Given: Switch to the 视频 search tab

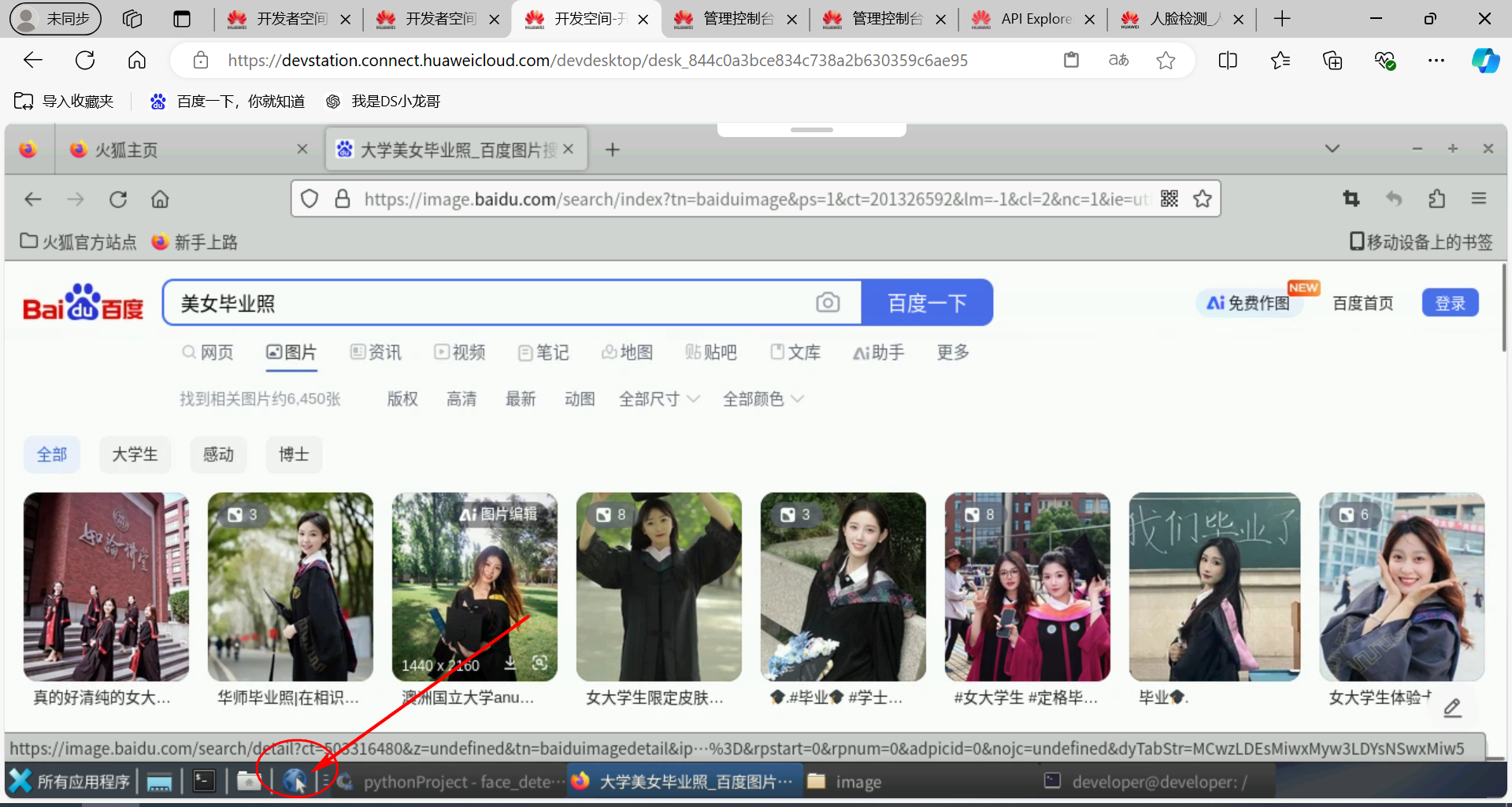Looking at the screenshot, I should point(460,352).
